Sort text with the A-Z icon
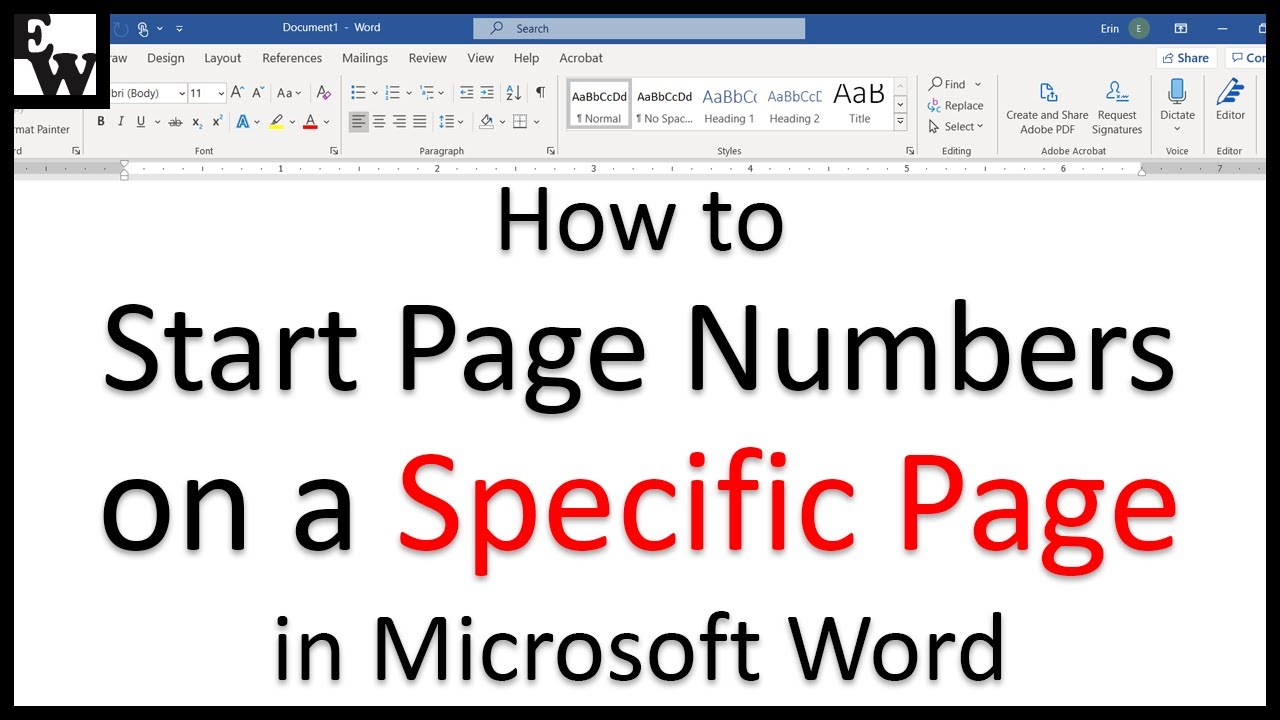Screen dimensions: 1280x720 coord(513,93)
